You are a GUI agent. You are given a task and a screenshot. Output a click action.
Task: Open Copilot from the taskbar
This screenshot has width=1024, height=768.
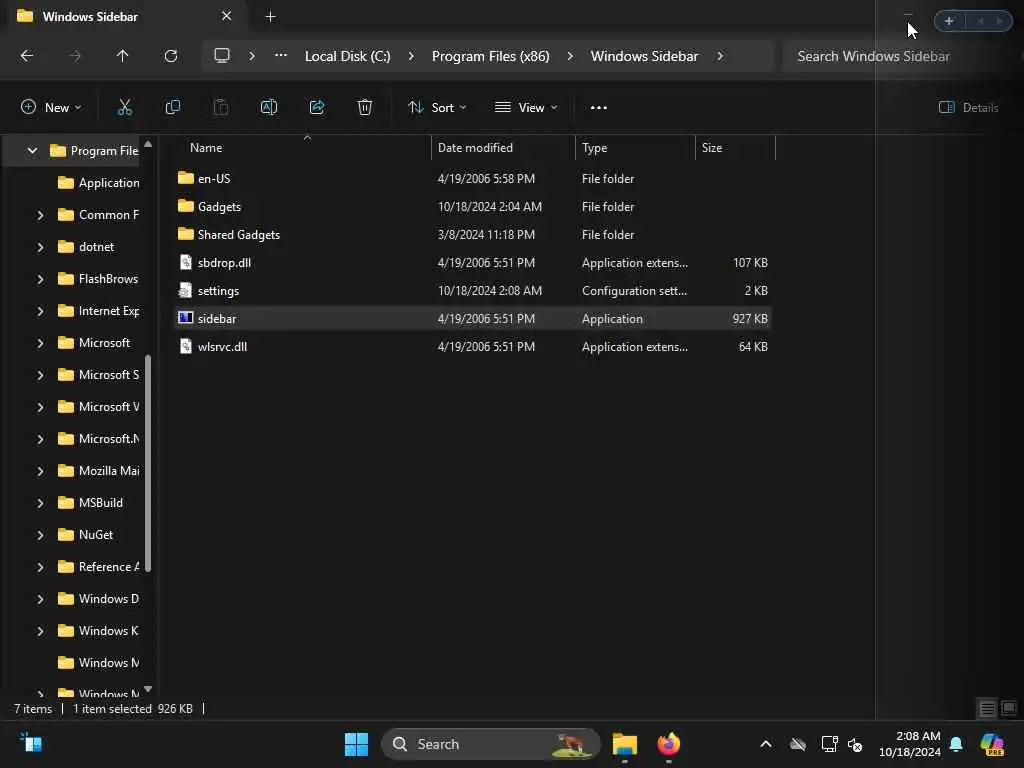(992, 744)
